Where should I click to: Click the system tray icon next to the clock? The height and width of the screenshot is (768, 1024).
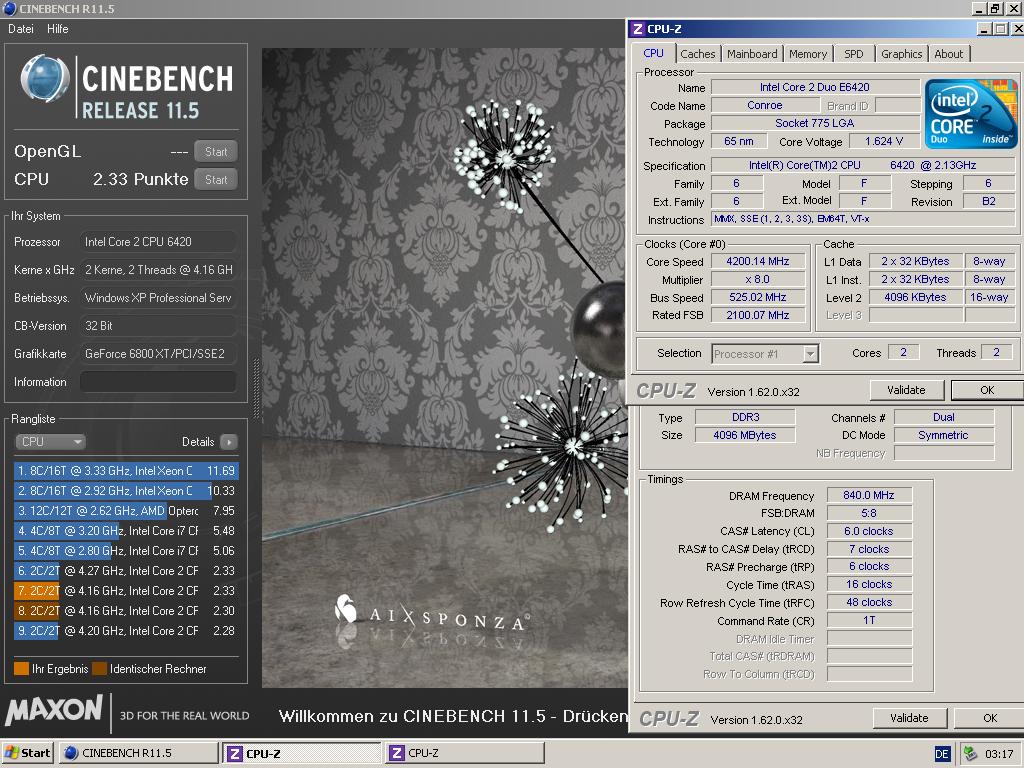coord(970,754)
